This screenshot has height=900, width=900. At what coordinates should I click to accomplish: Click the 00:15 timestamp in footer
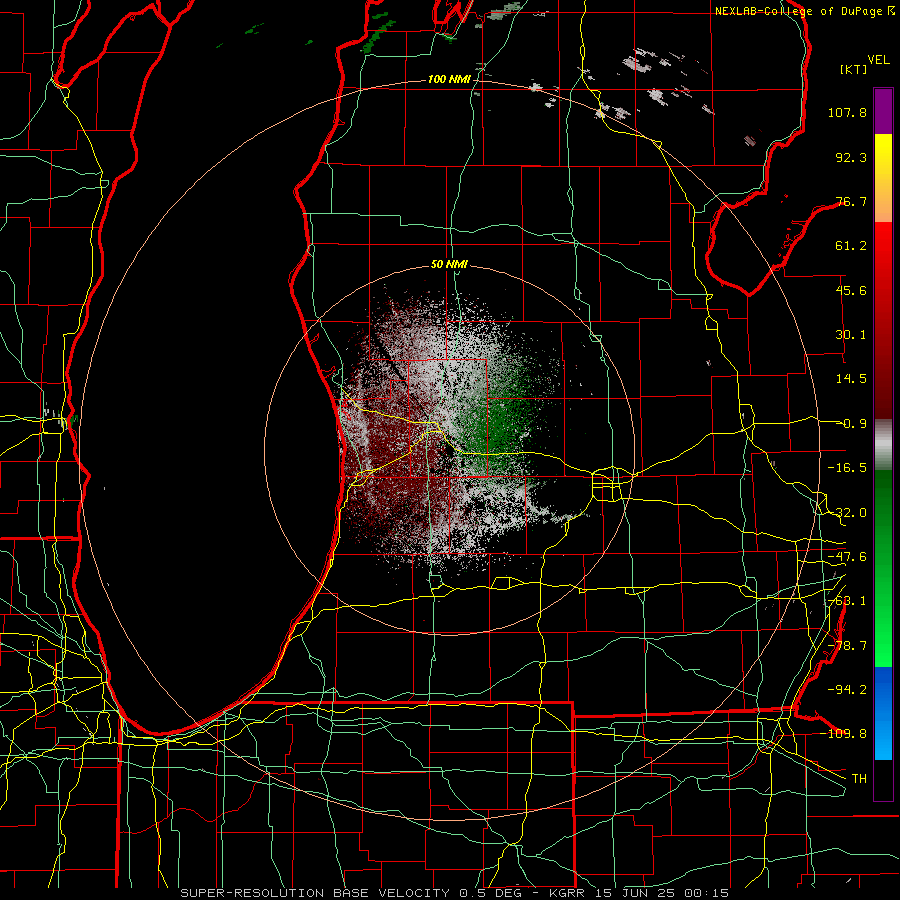[705, 893]
